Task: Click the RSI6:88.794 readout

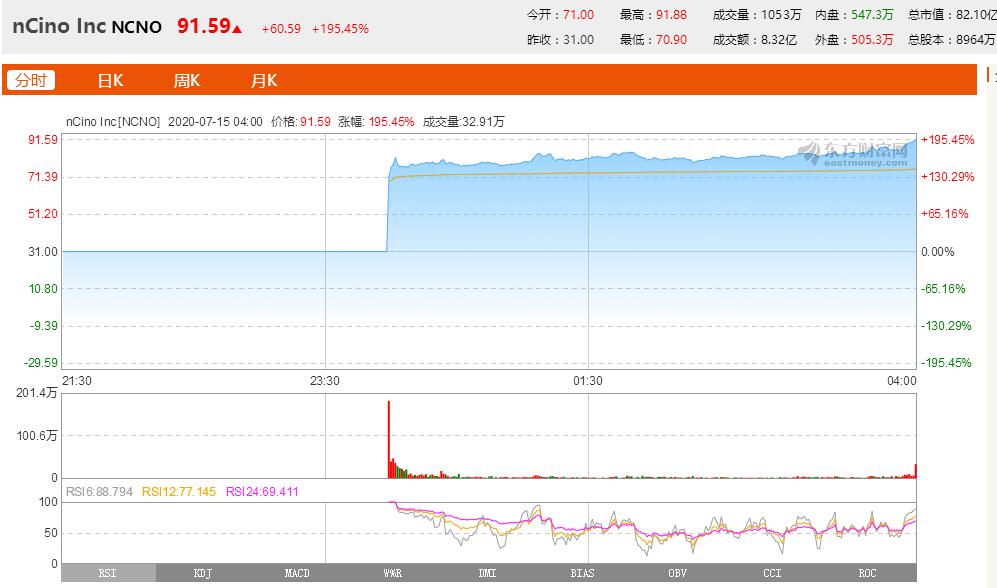Action: pos(99,491)
